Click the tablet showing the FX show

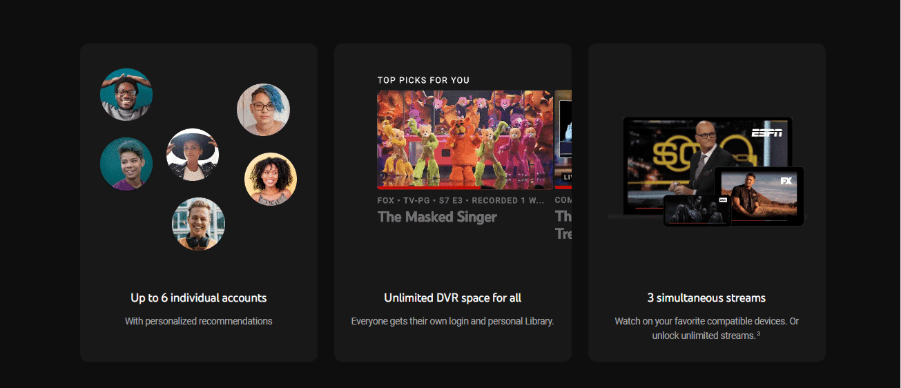759,196
